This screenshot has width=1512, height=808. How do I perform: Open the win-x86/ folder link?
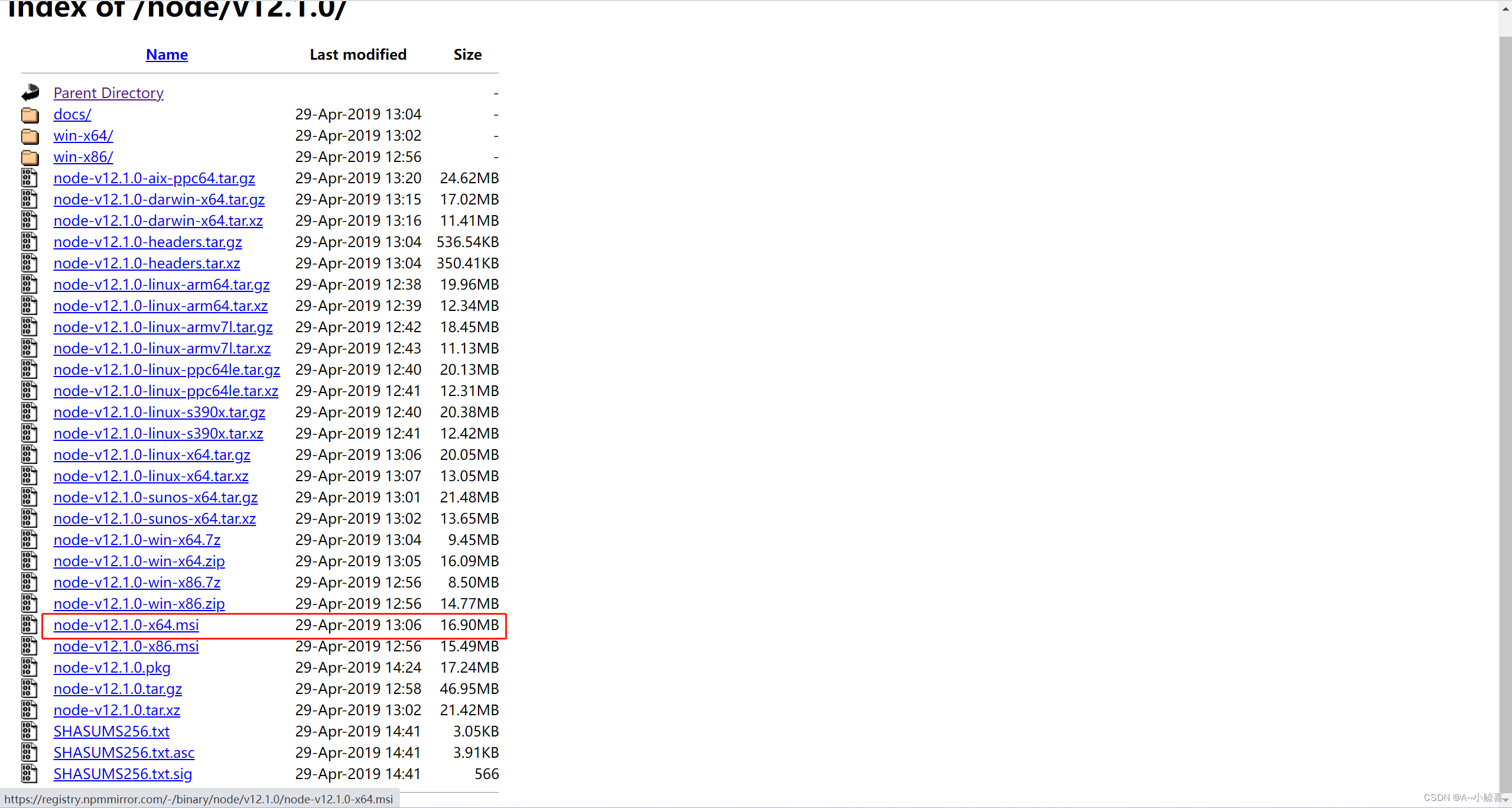tap(83, 157)
